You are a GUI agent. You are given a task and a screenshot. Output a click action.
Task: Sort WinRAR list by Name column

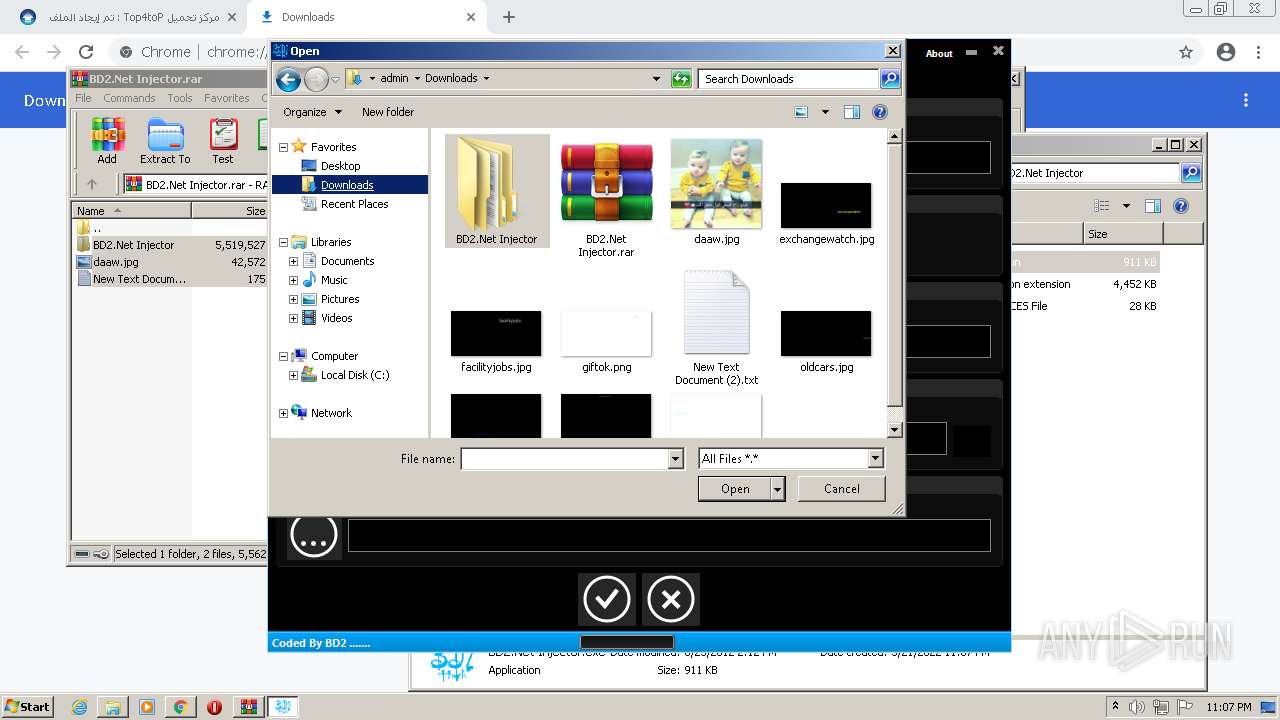point(132,211)
